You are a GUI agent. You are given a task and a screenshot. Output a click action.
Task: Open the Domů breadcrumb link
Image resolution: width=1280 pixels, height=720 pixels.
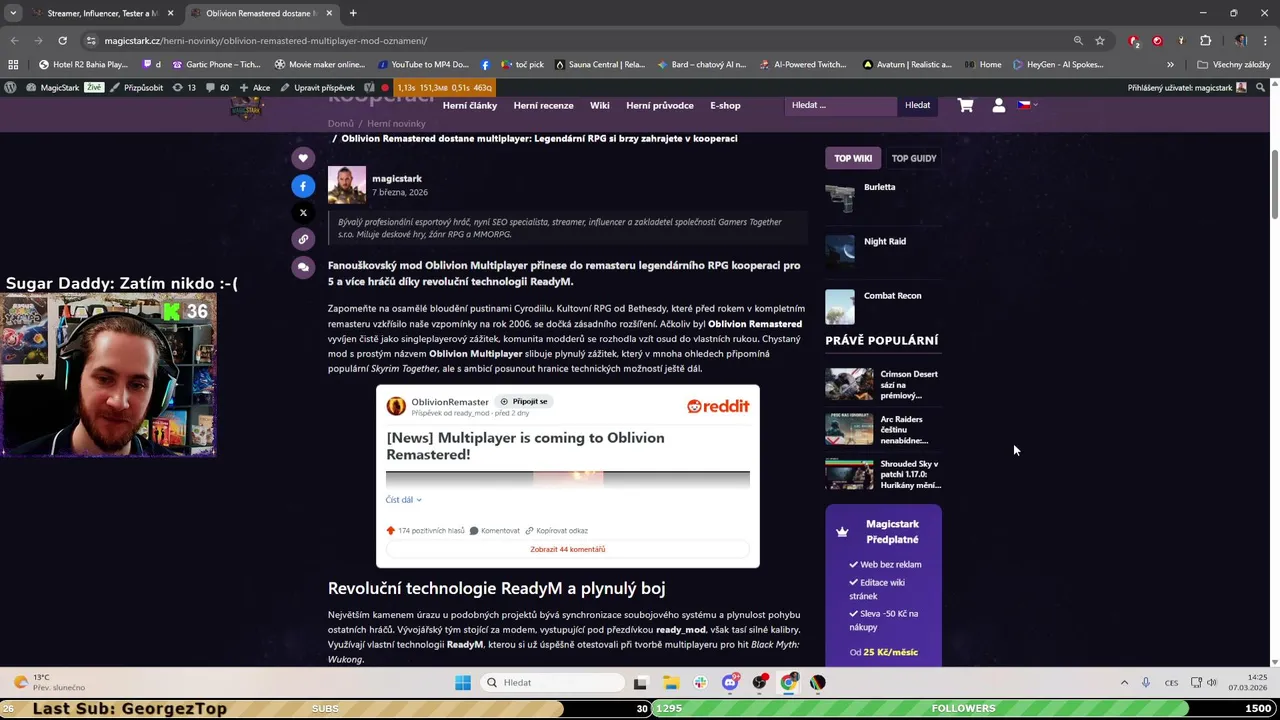[x=341, y=124]
